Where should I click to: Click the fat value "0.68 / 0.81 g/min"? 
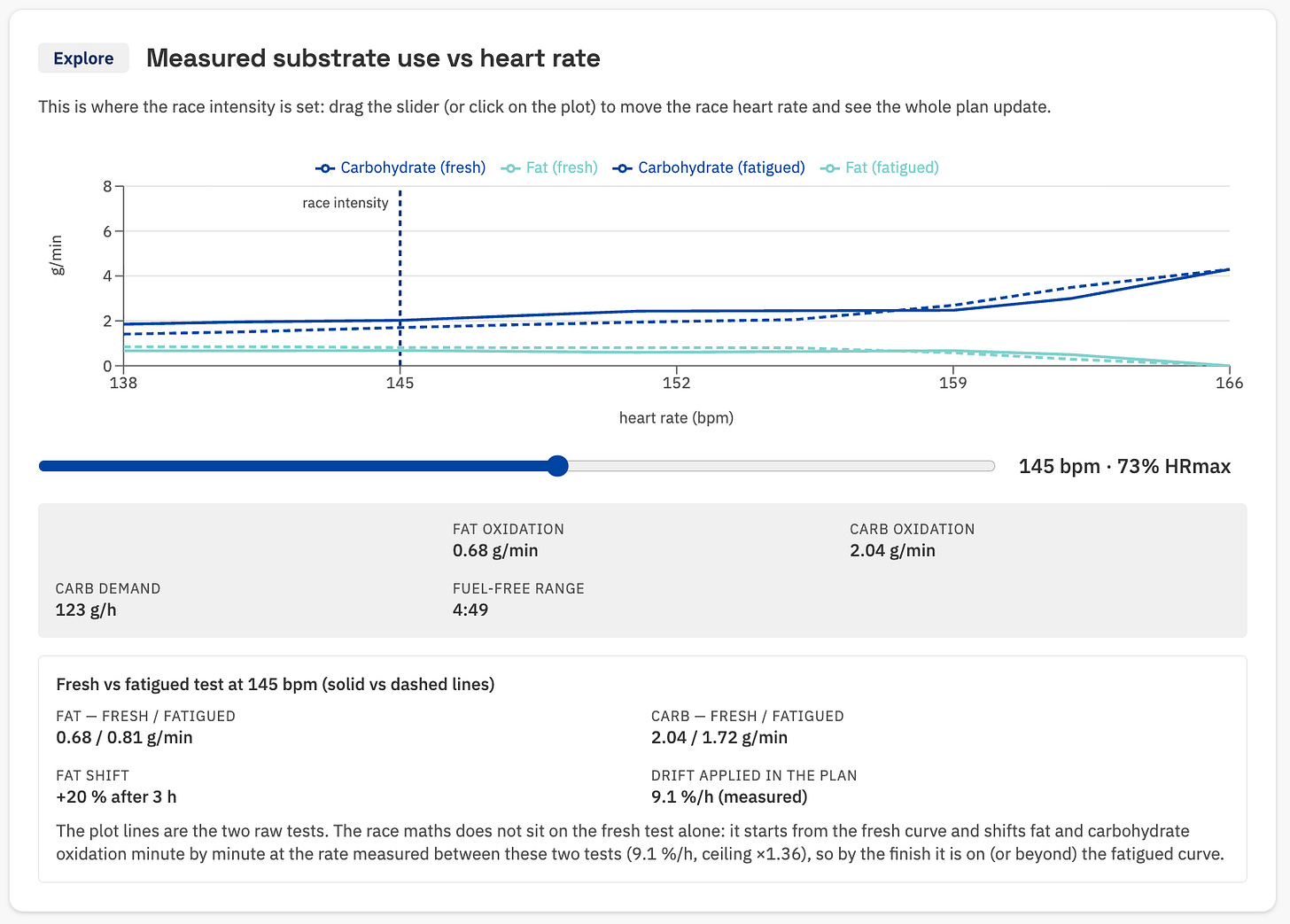[124, 737]
